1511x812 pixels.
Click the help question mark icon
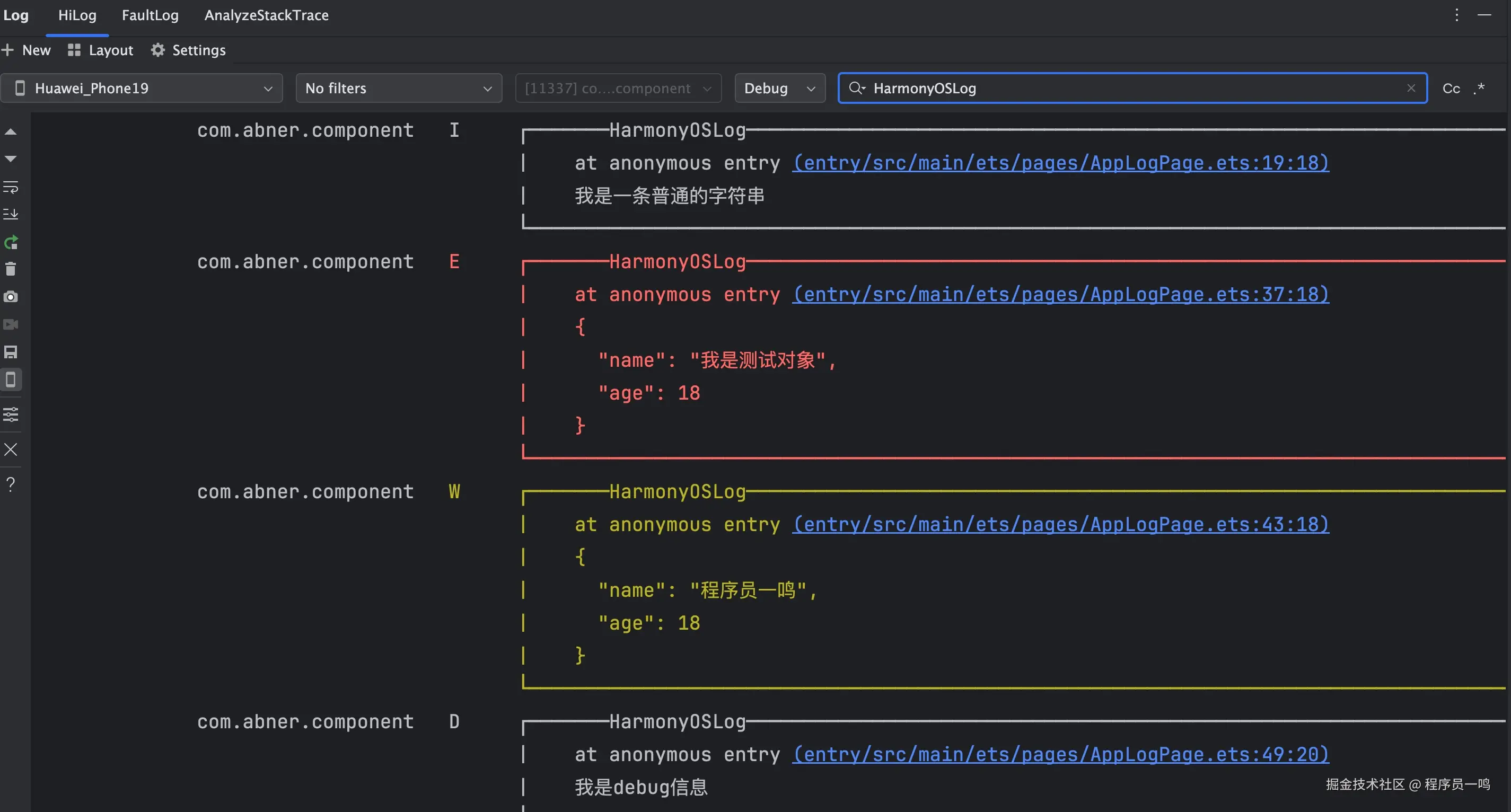[11, 484]
